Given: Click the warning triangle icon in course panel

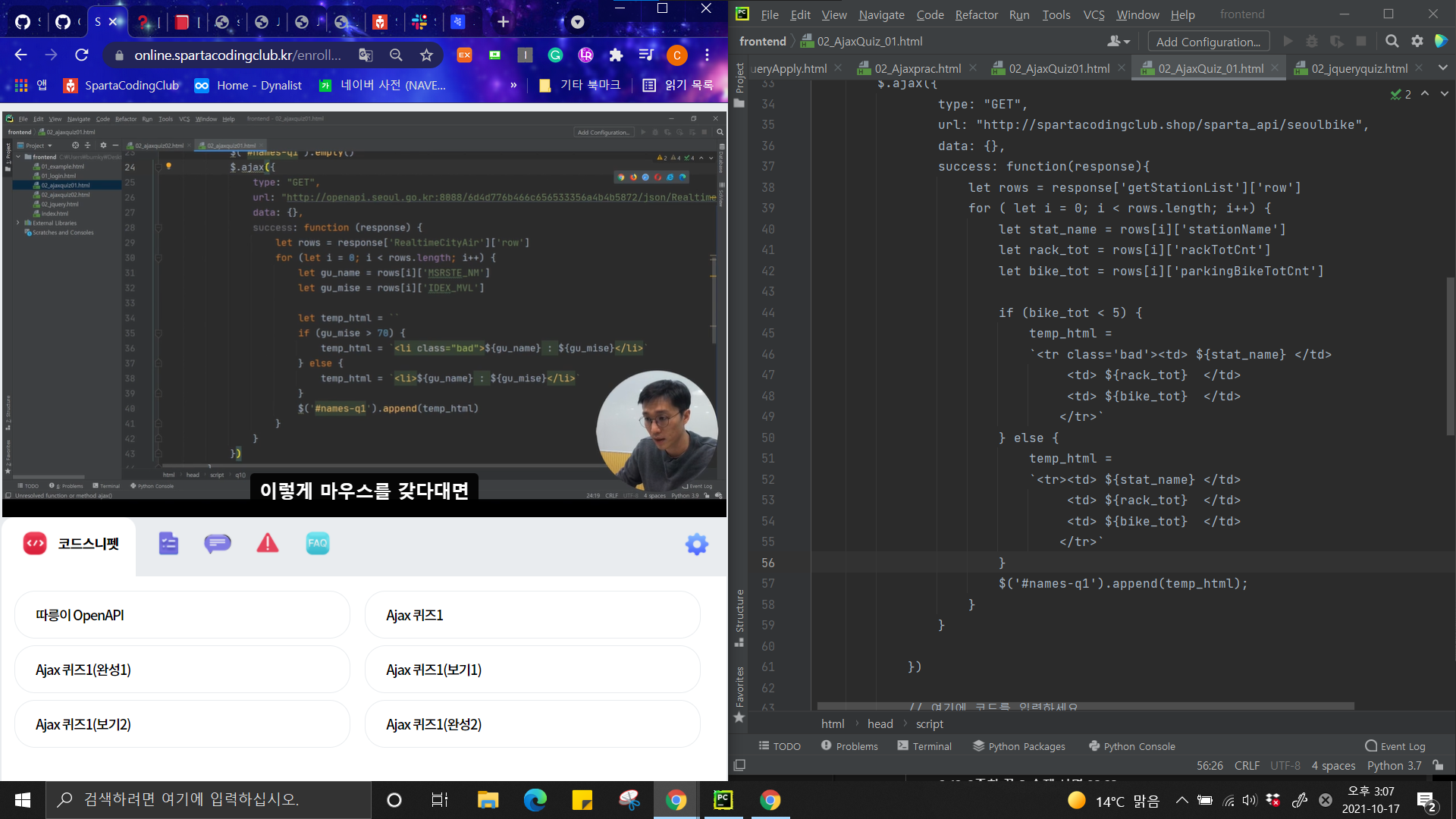Looking at the screenshot, I should tap(267, 544).
